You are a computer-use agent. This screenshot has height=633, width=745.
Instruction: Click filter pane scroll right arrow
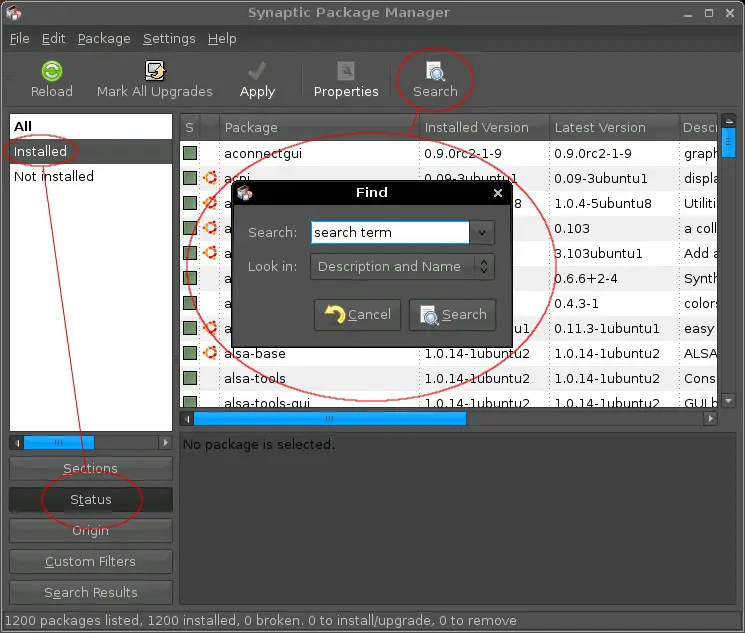tap(165, 443)
